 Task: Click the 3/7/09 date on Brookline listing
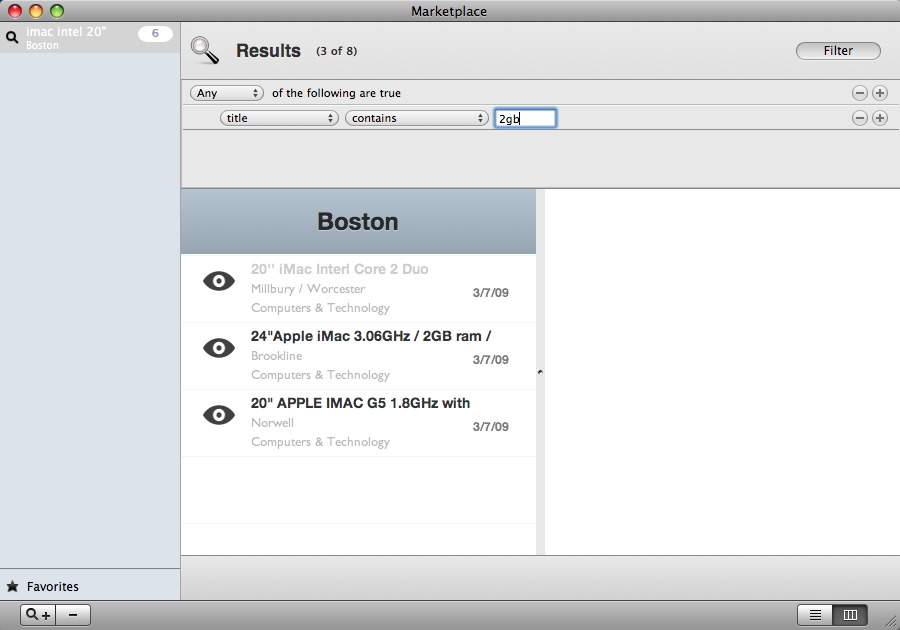pos(491,360)
